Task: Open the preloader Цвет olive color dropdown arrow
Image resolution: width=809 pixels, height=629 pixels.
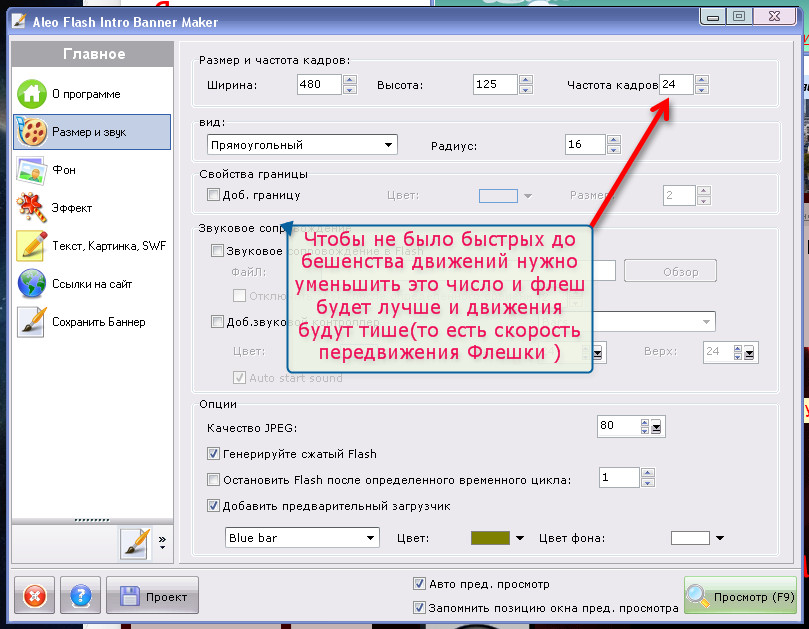Action: pyautogui.click(x=520, y=538)
